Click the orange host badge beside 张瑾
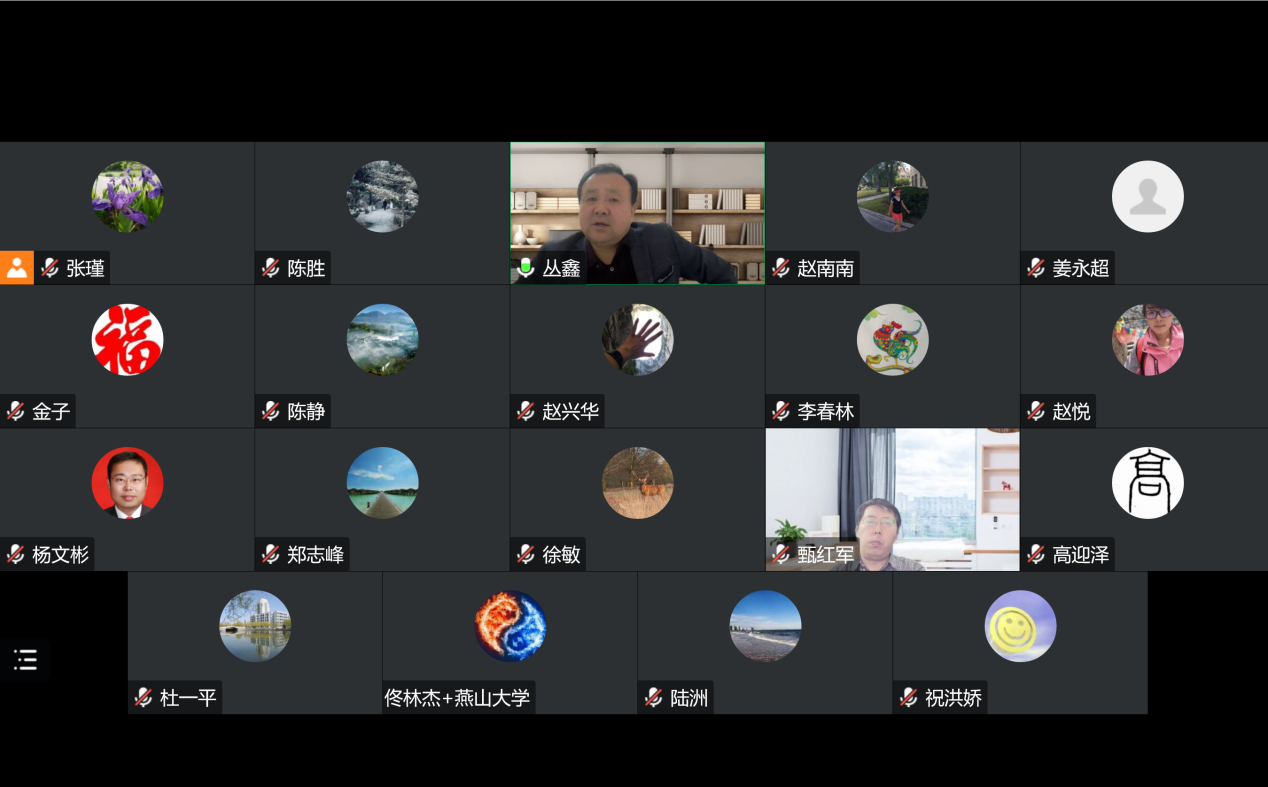Screen dimensions: 1268x787 [x=17, y=268]
